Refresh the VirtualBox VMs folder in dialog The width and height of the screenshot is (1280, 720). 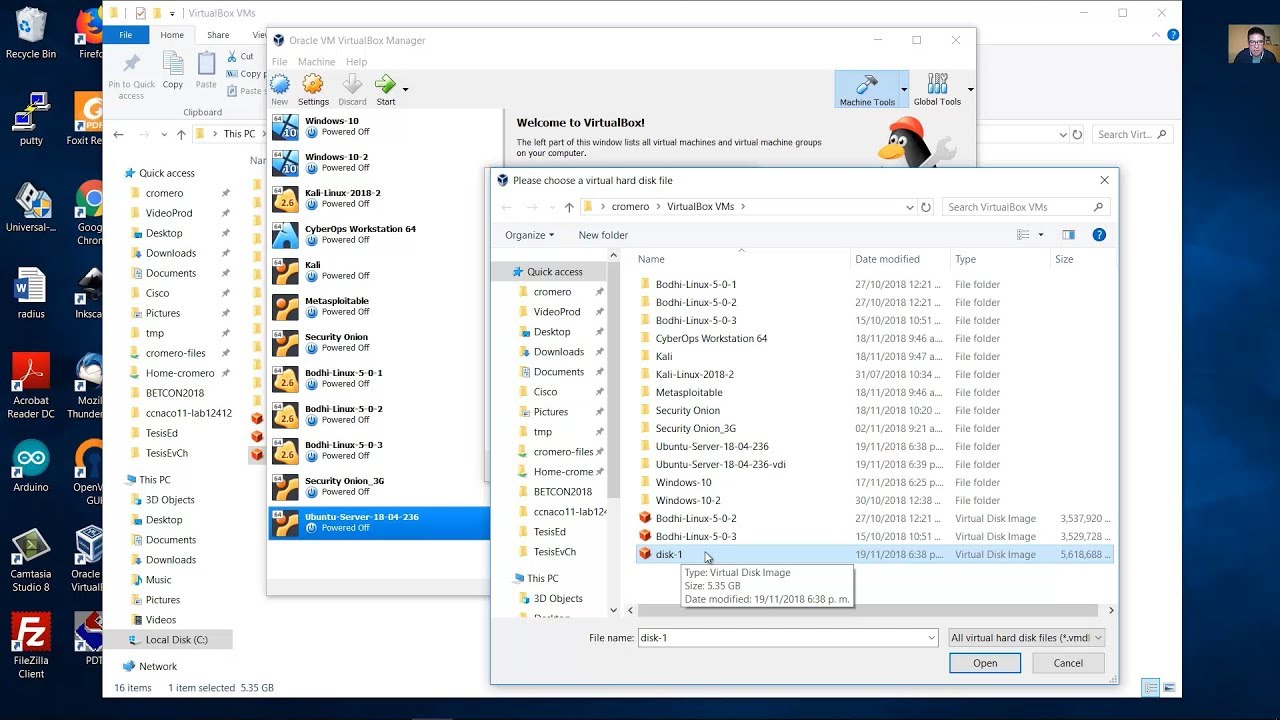[926, 207]
